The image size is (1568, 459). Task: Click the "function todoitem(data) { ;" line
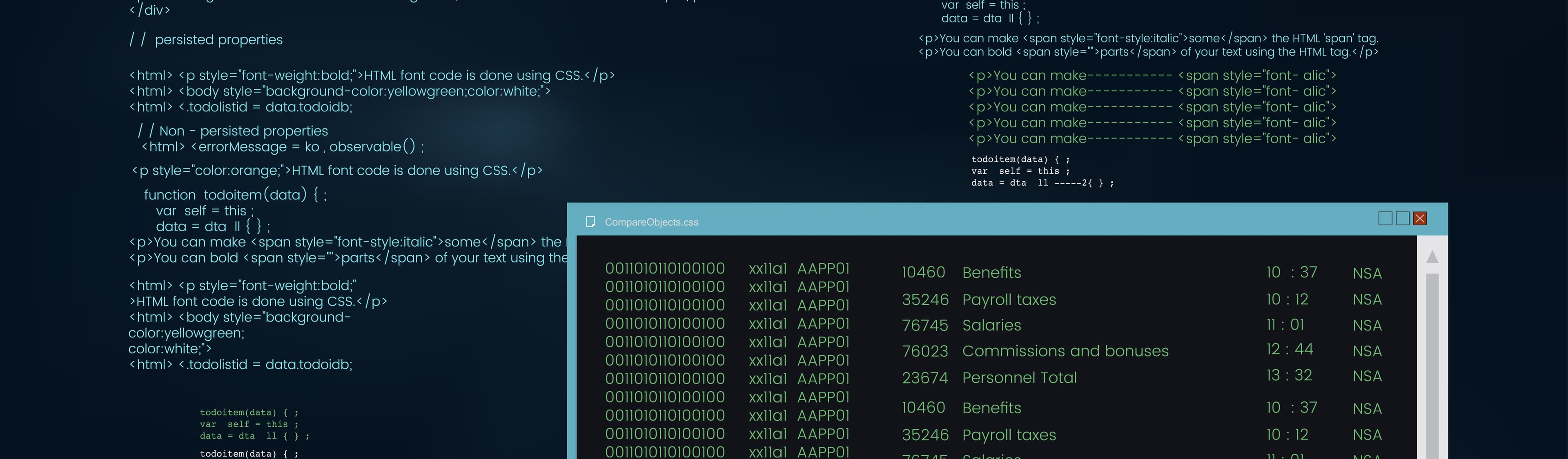coord(236,195)
